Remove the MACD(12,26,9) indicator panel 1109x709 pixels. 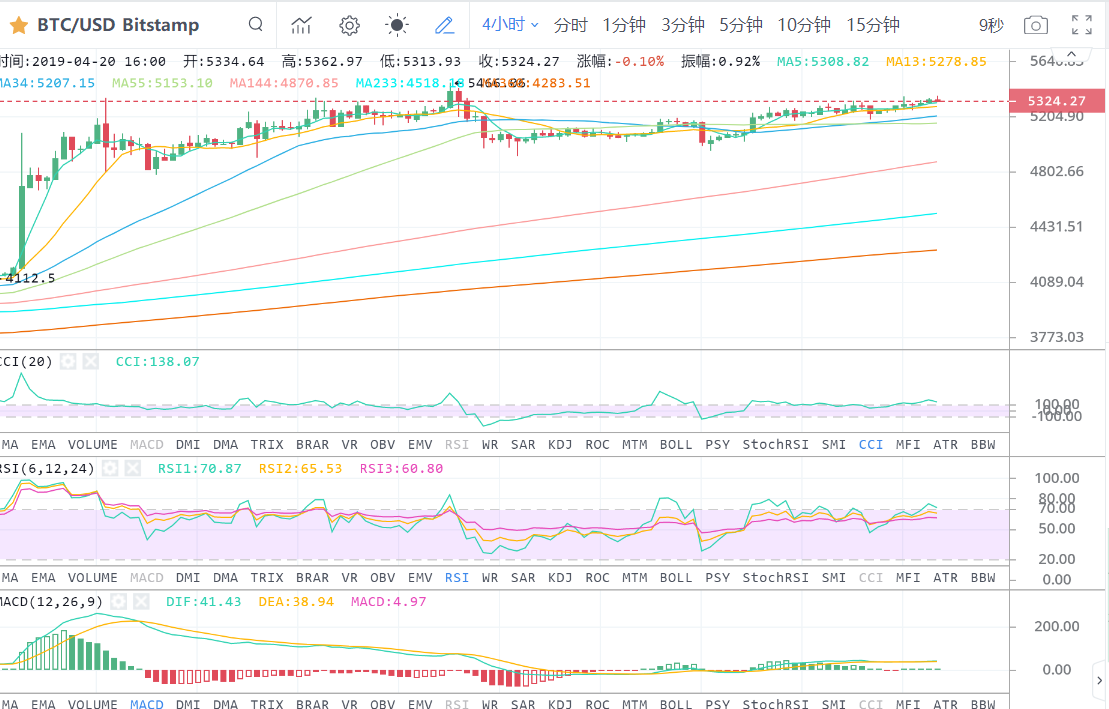click(141, 600)
